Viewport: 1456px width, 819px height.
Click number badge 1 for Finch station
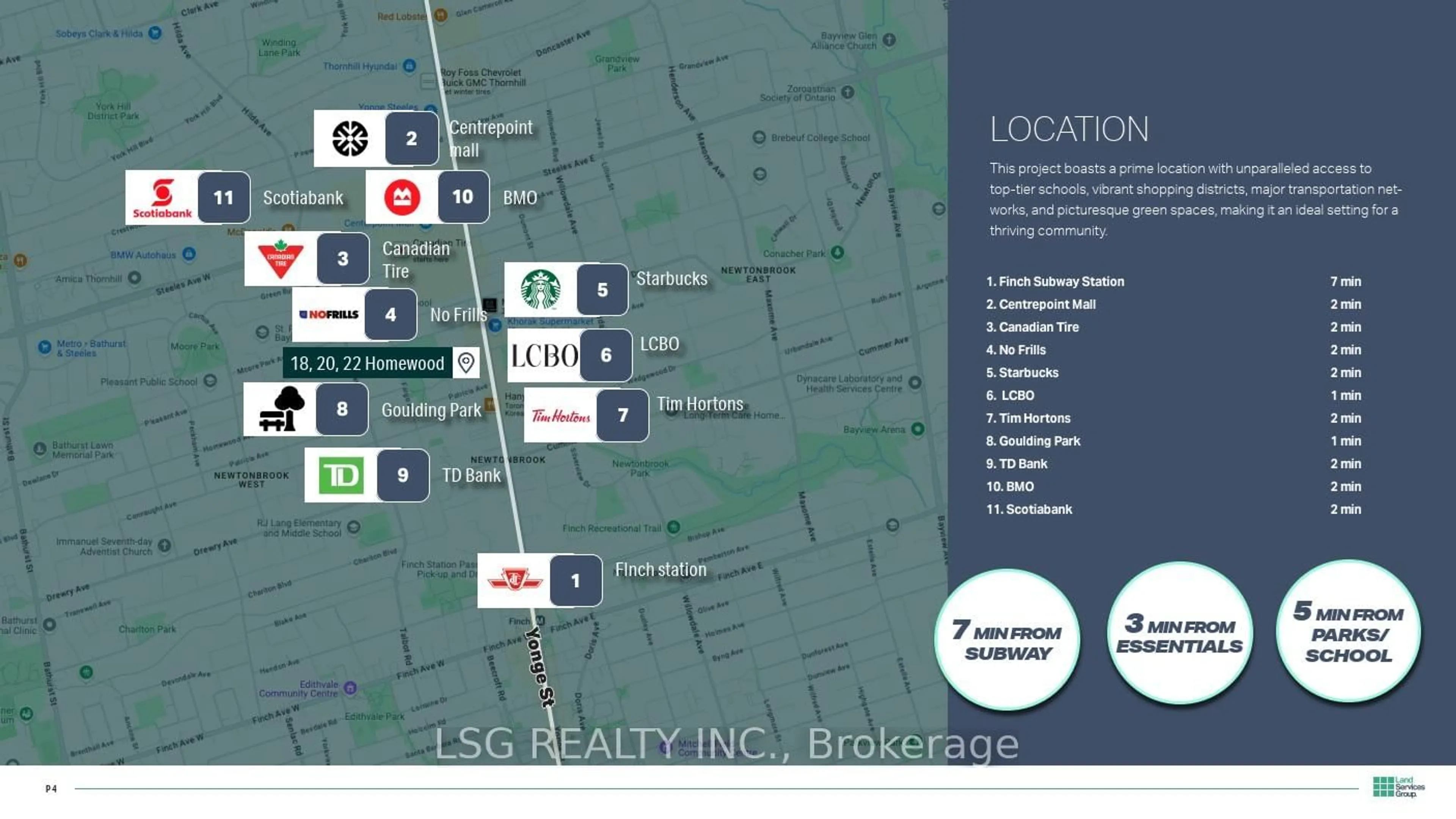point(576,581)
